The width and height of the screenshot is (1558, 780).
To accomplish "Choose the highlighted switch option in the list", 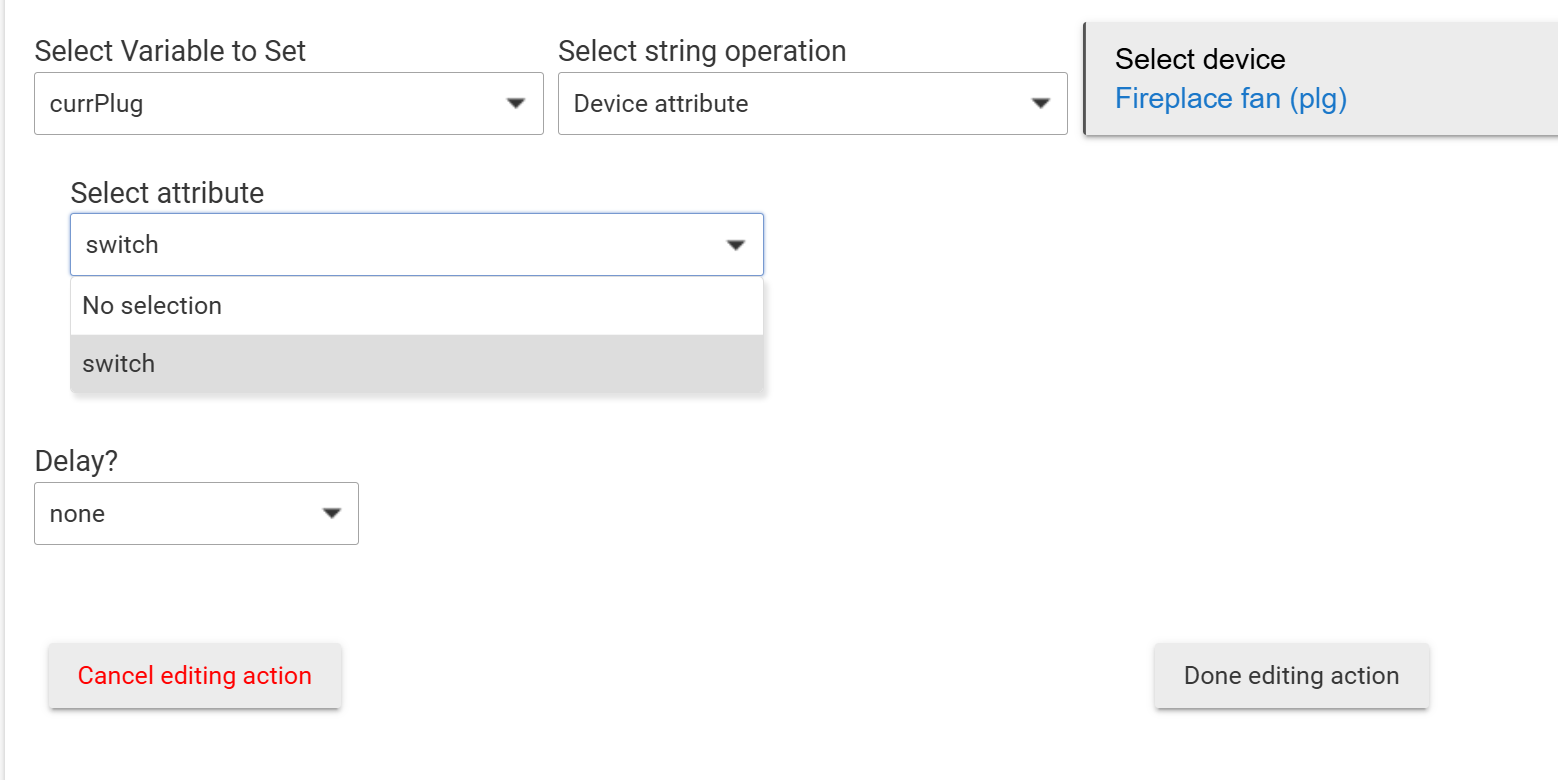I will (119, 364).
